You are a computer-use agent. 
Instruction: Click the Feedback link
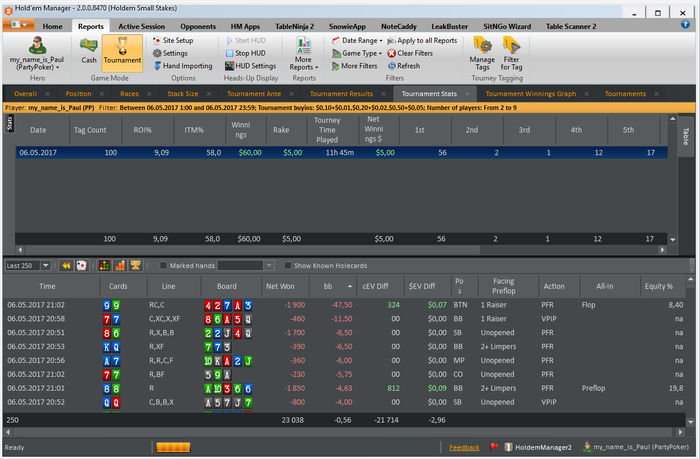pyautogui.click(x=464, y=447)
